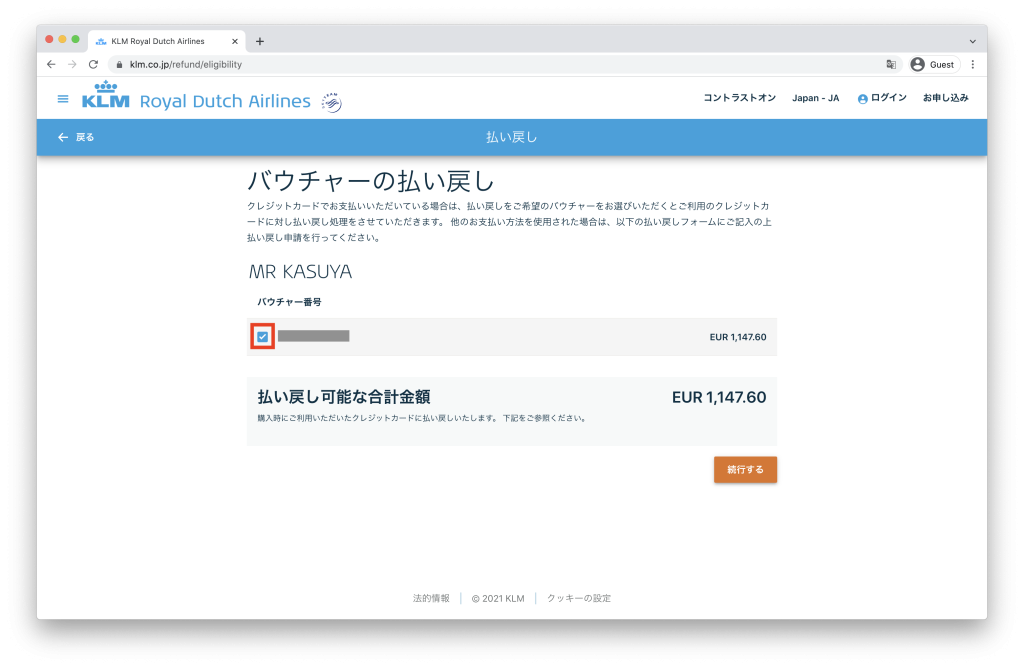Image resolution: width=1024 pixels, height=668 pixels.
Task: Click the URL address bar
Action: pyautogui.click(x=500, y=64)
